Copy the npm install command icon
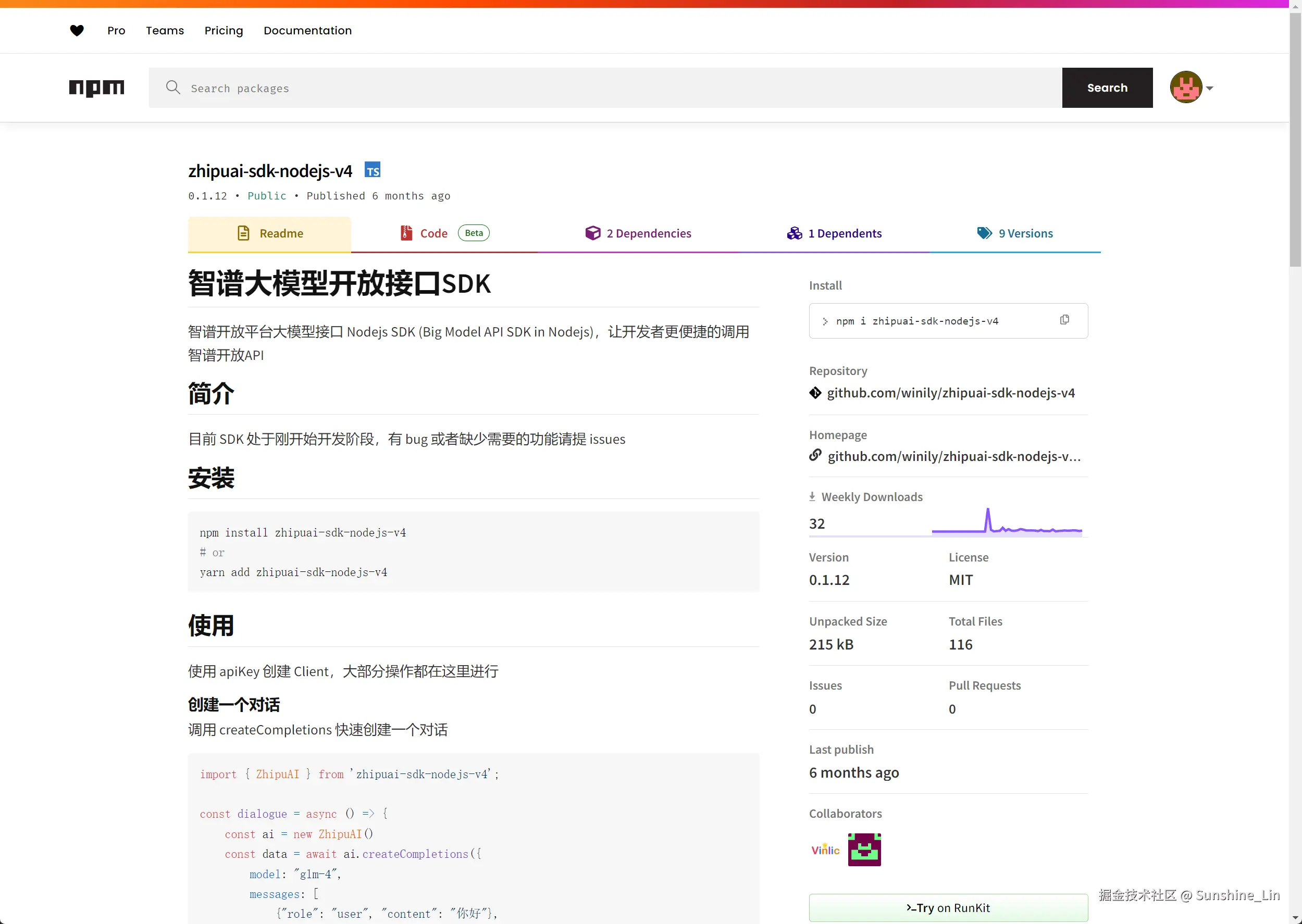1302x924 pixels. [1064, 320]
